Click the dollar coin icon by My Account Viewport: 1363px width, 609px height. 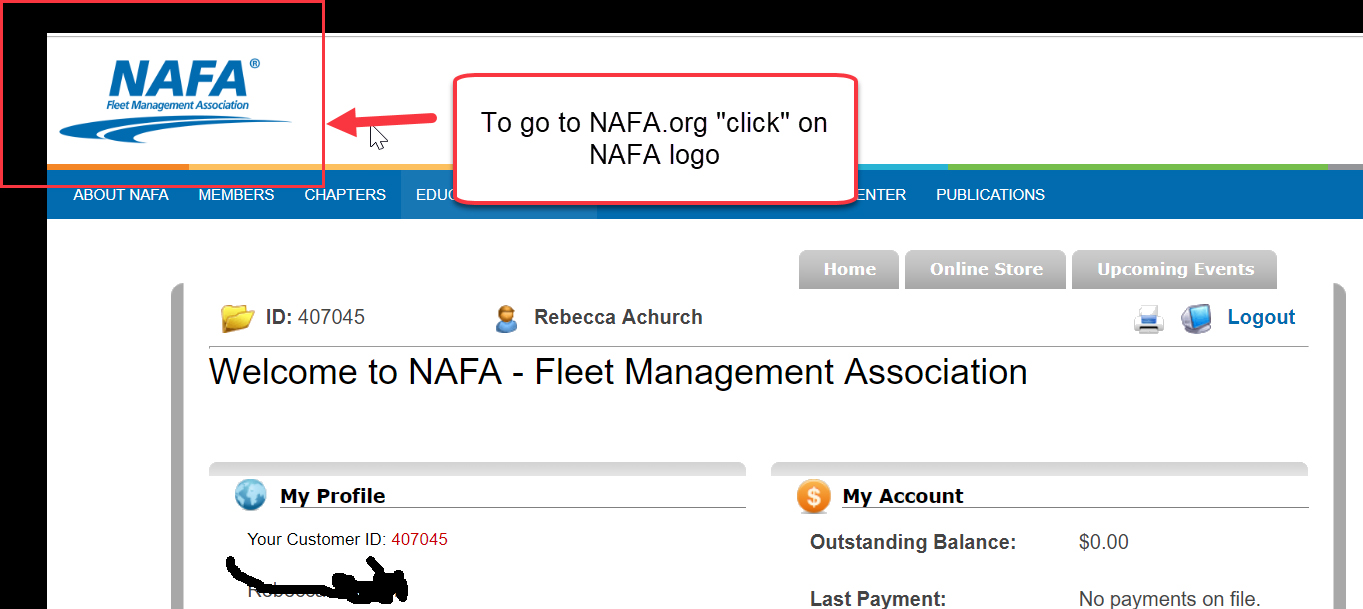813,496
